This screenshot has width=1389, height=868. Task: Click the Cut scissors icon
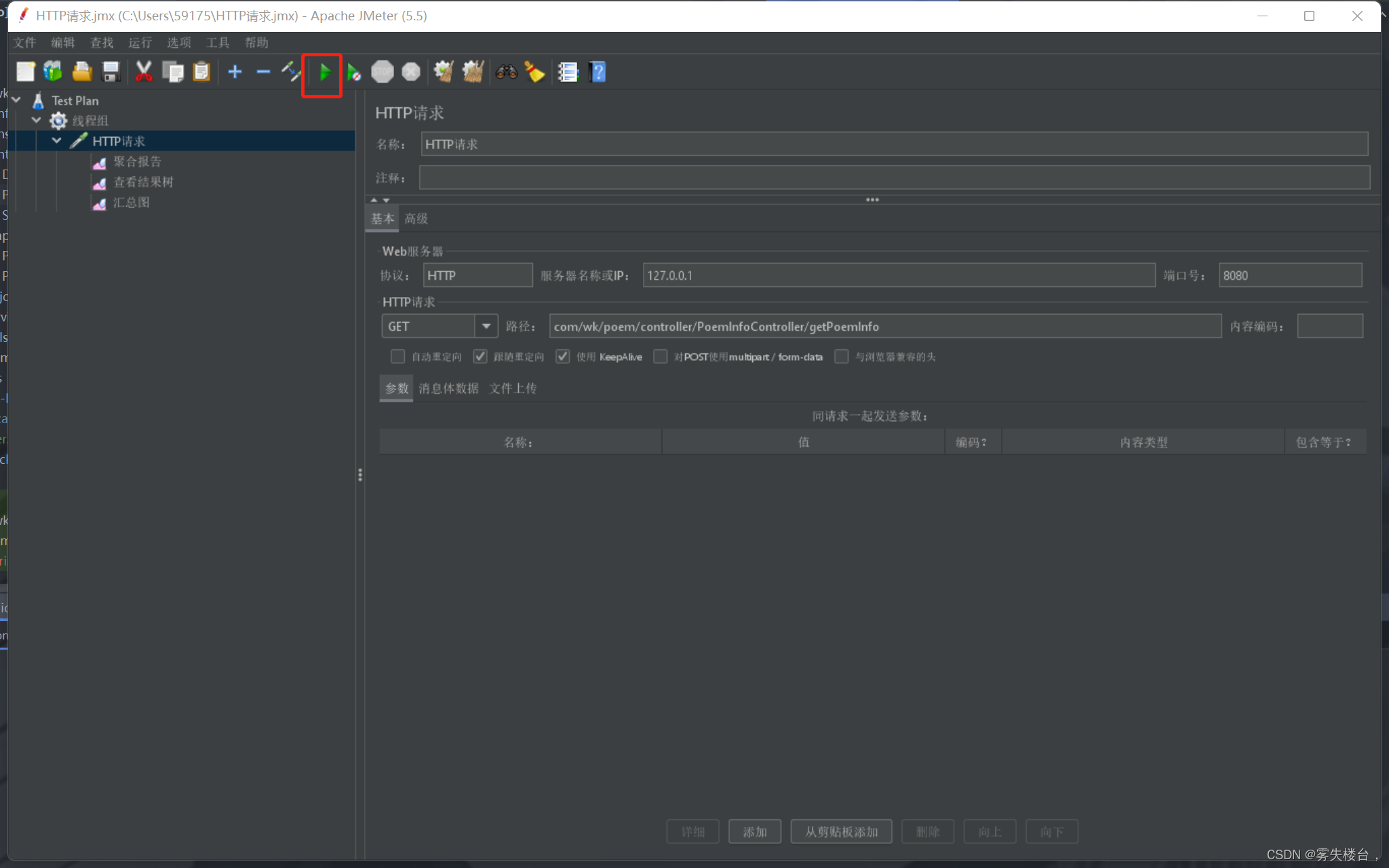[x=144, y=71]
